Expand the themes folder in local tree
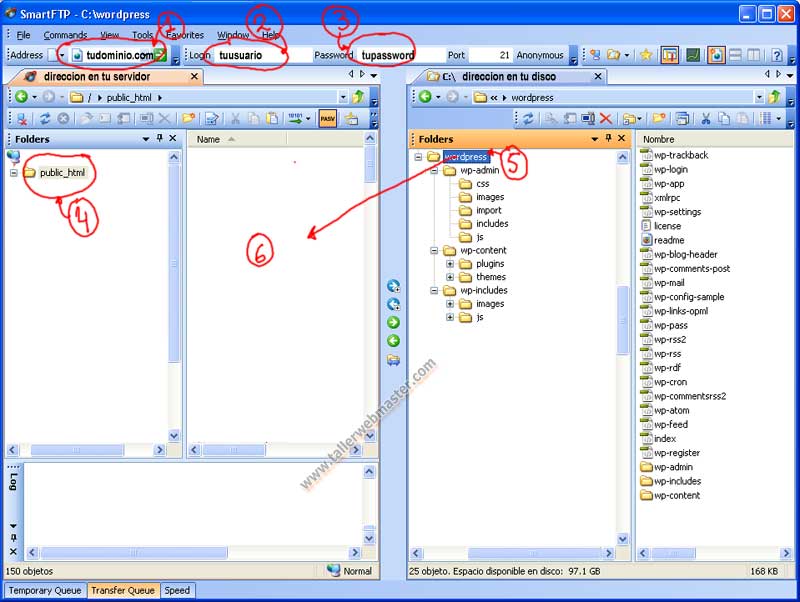 click(450, 277)
